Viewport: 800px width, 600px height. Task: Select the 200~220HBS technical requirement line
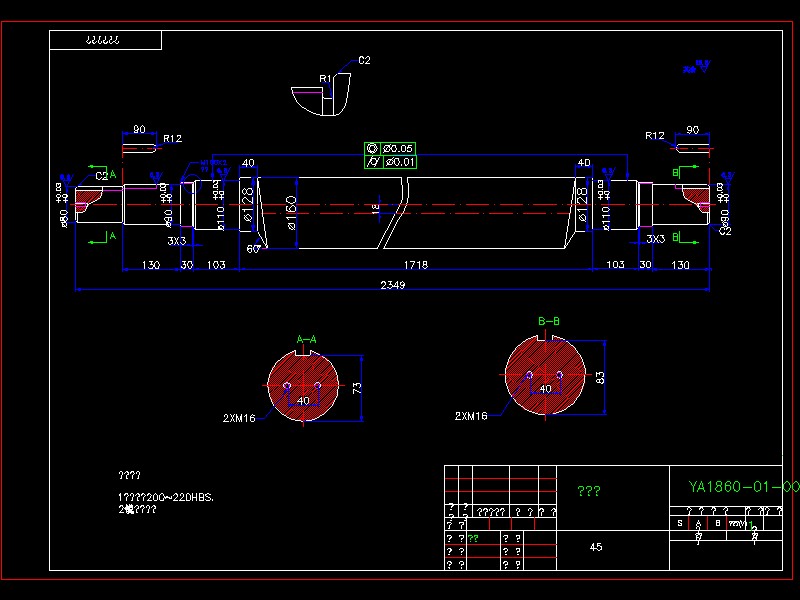pyautogui.click(x=166, y=497)
